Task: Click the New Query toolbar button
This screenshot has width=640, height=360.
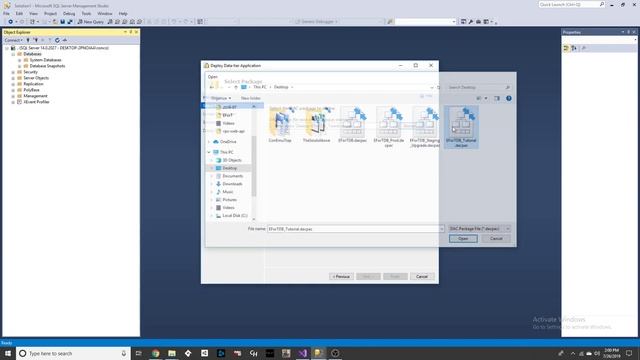Action: [x=91, y=22]
